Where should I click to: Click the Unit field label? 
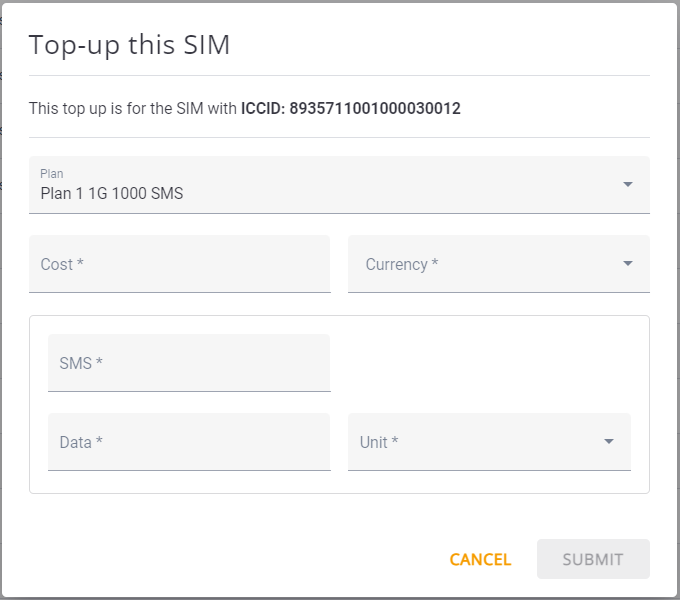click(x=379, y=442)
